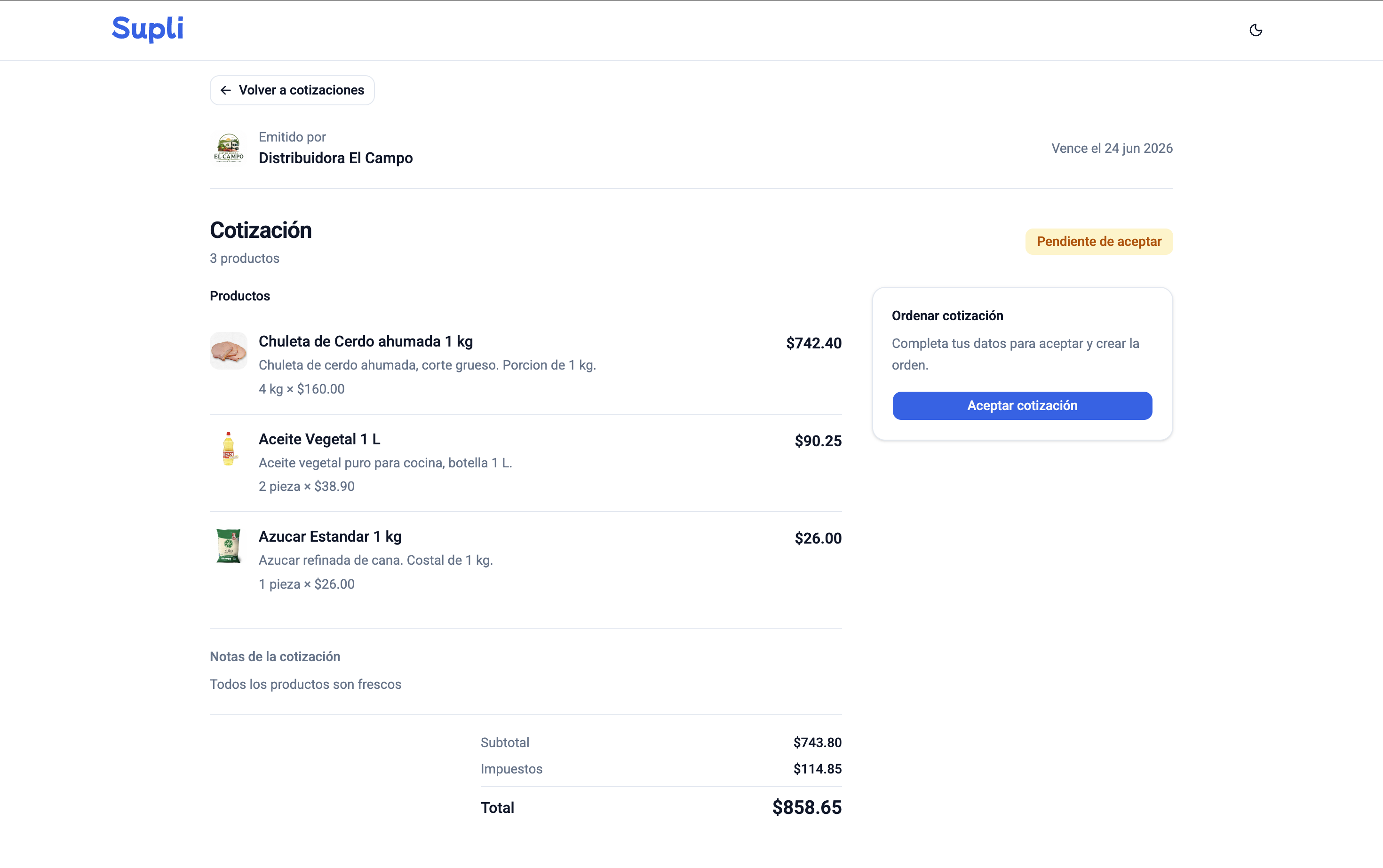The width and height of the screenshot is (1383, 868).
Task: Click the Distribuidora El Campo name
Action: pyautogui.click(x=335, y=158)
